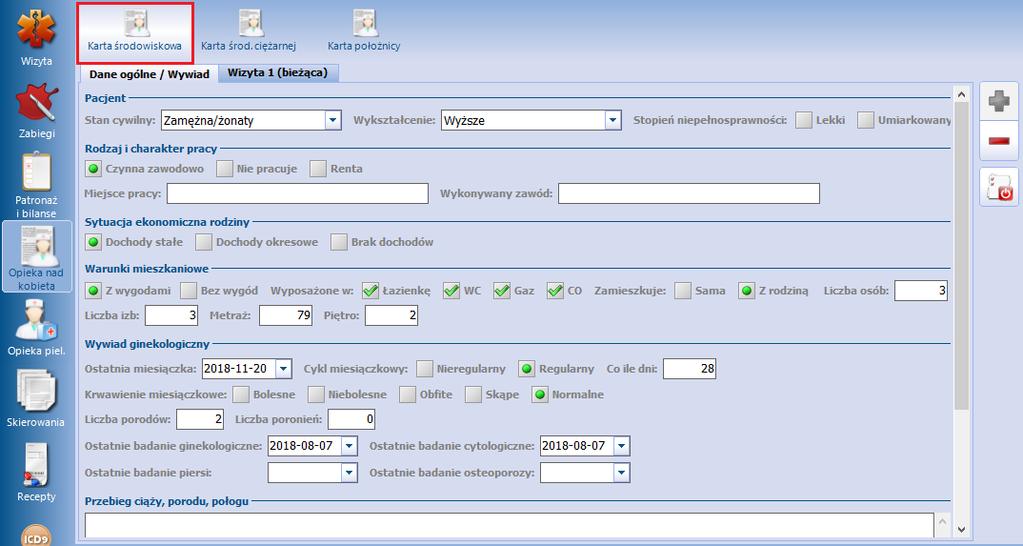
Task: Click the Liczba izb field
Action: (x=172, y=316)
